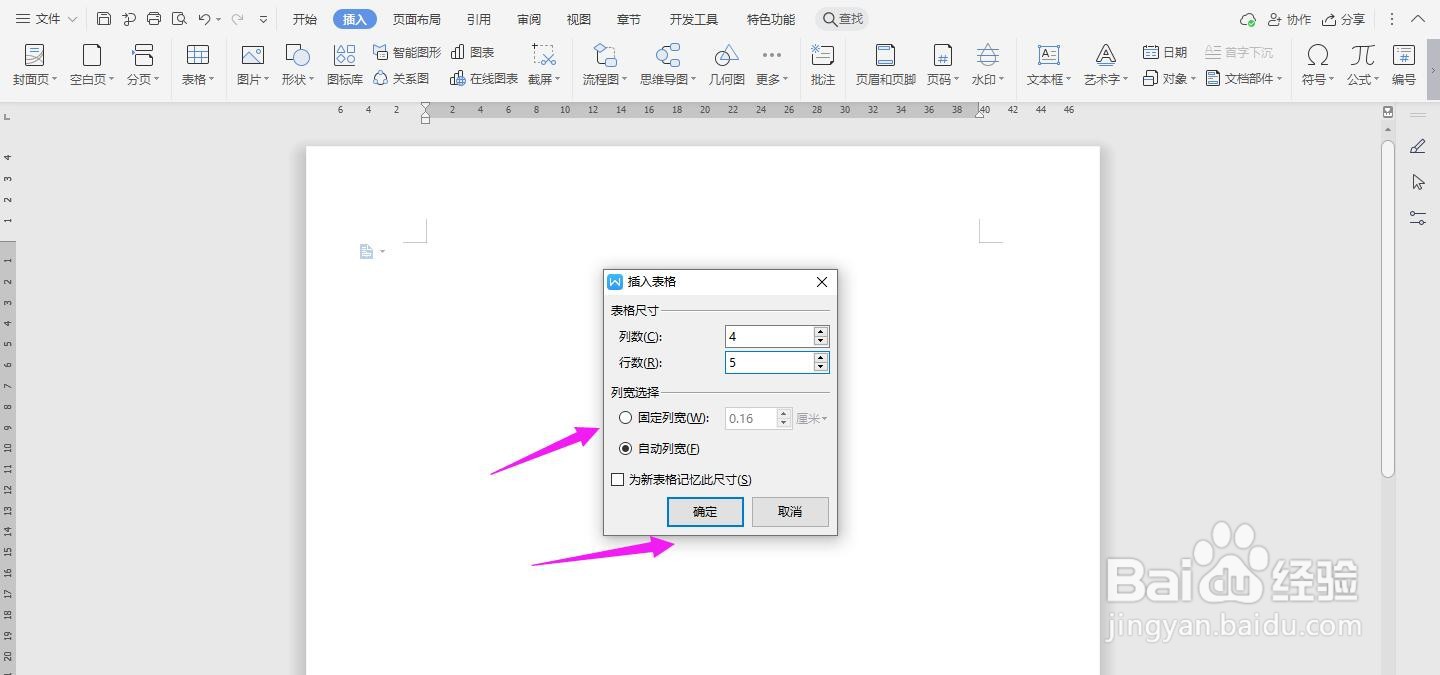Insert a Smart Graphic (智能图形)
Viewport: 1440px width, 675px height.
click(407, 52)
